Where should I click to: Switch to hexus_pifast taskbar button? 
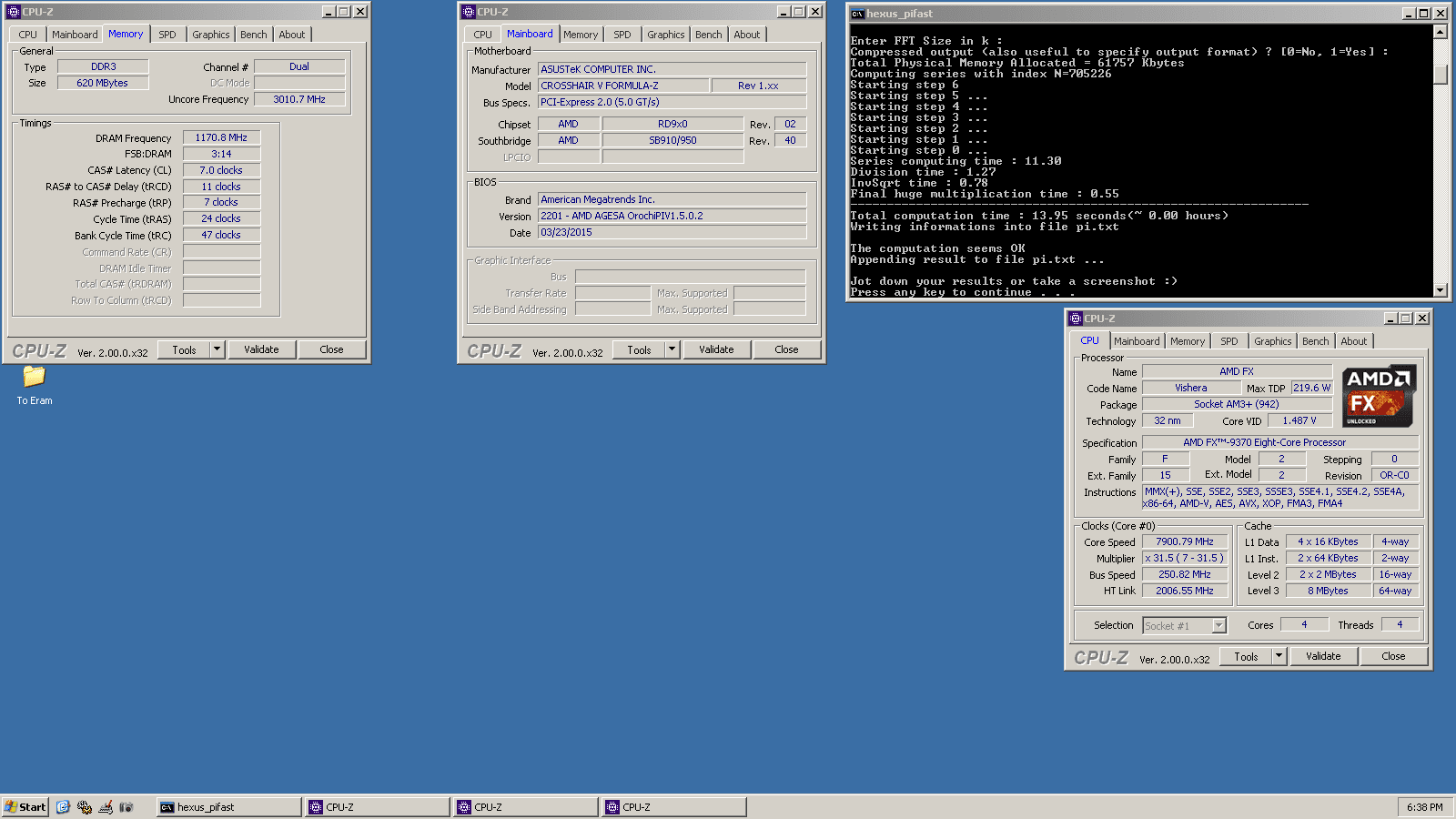click(228, 807)
